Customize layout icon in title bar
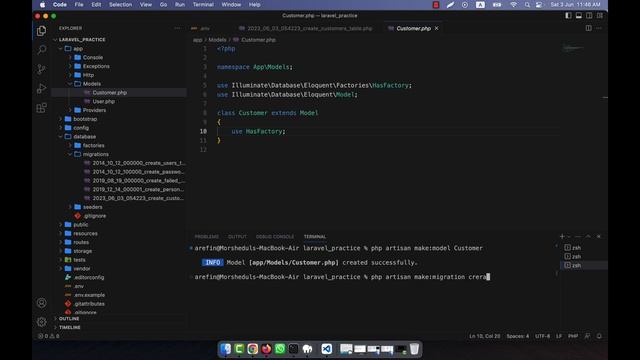Viewport: 640px width, 360px height. pos(600,16)
